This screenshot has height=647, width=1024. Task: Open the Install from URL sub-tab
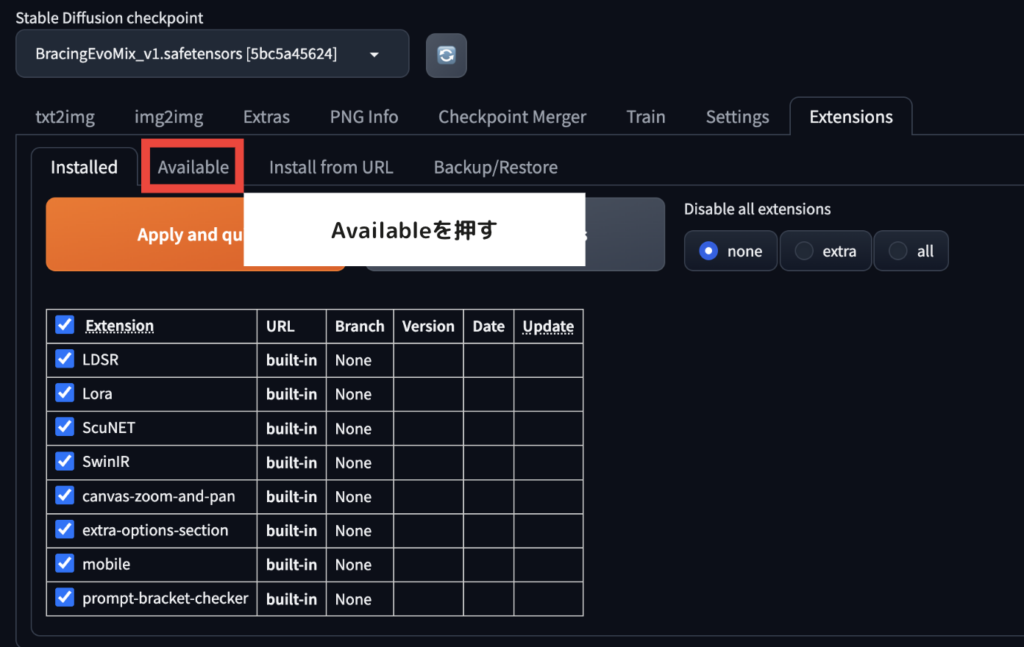pyautogui.click(x=331, y=167)
